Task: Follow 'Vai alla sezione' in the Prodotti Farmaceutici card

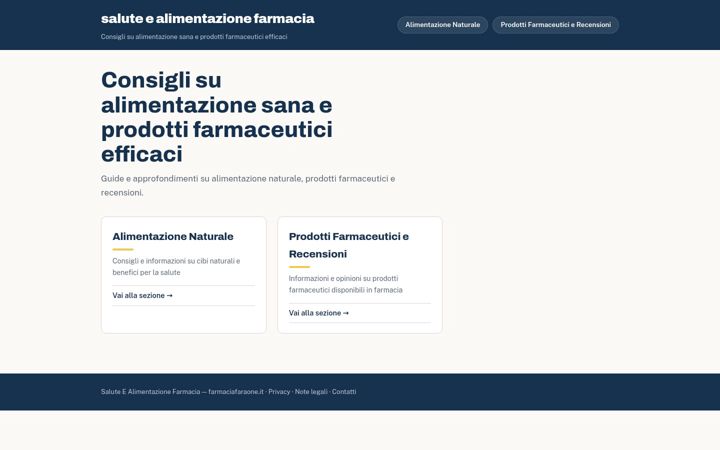Action: 319,313
